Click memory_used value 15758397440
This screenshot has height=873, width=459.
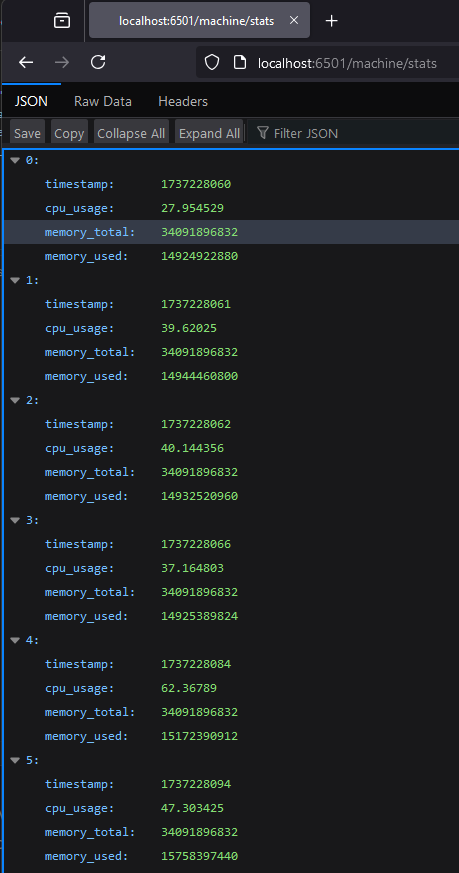199,856
